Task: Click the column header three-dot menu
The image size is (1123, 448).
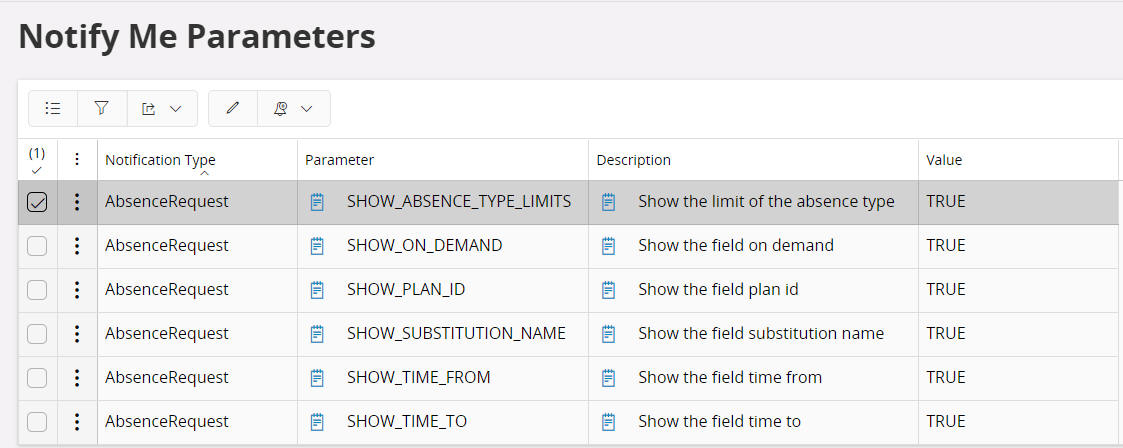Action: click(x=77, y=160)
